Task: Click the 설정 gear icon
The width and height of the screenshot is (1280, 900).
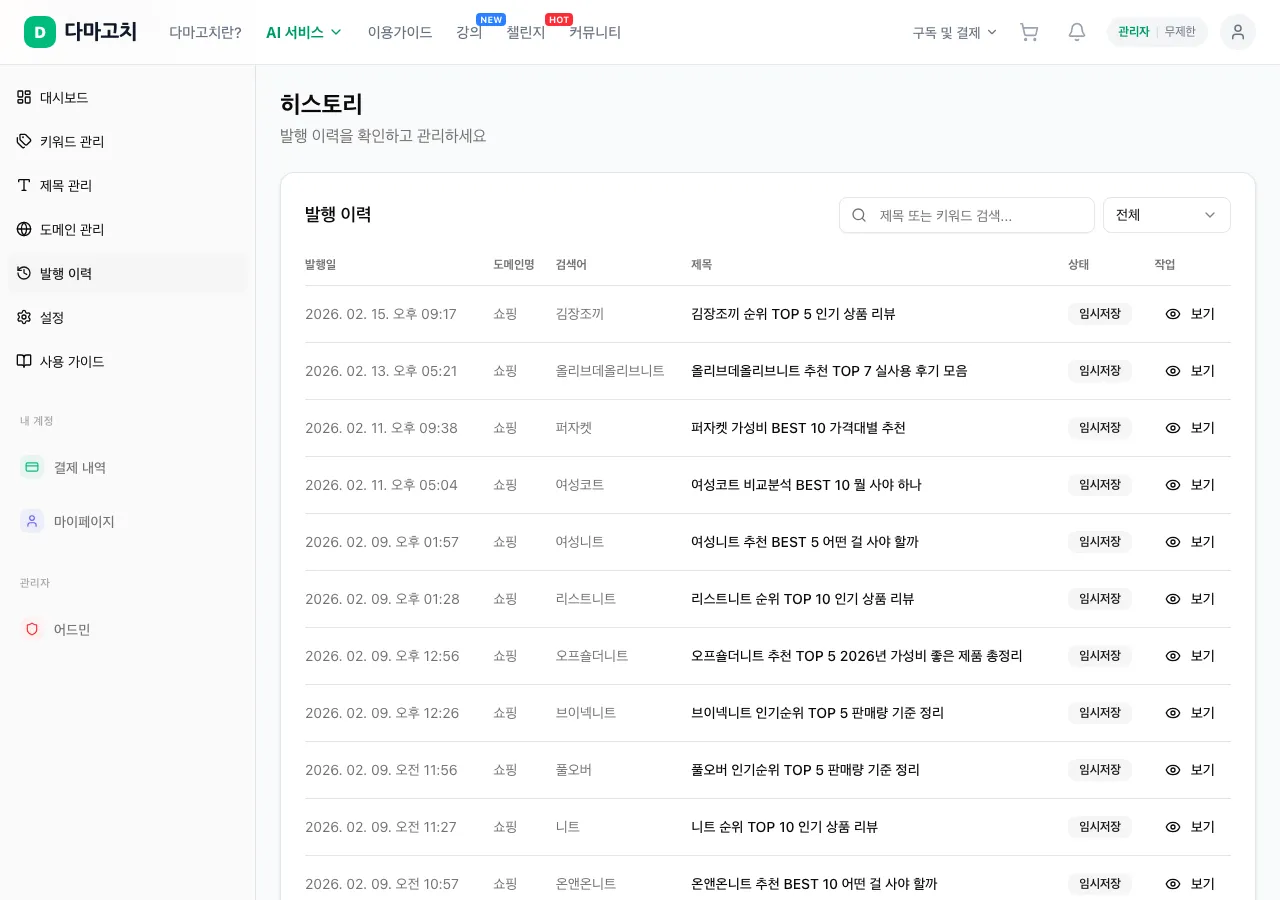Action: pyautogui.click(x=24, y=317)
